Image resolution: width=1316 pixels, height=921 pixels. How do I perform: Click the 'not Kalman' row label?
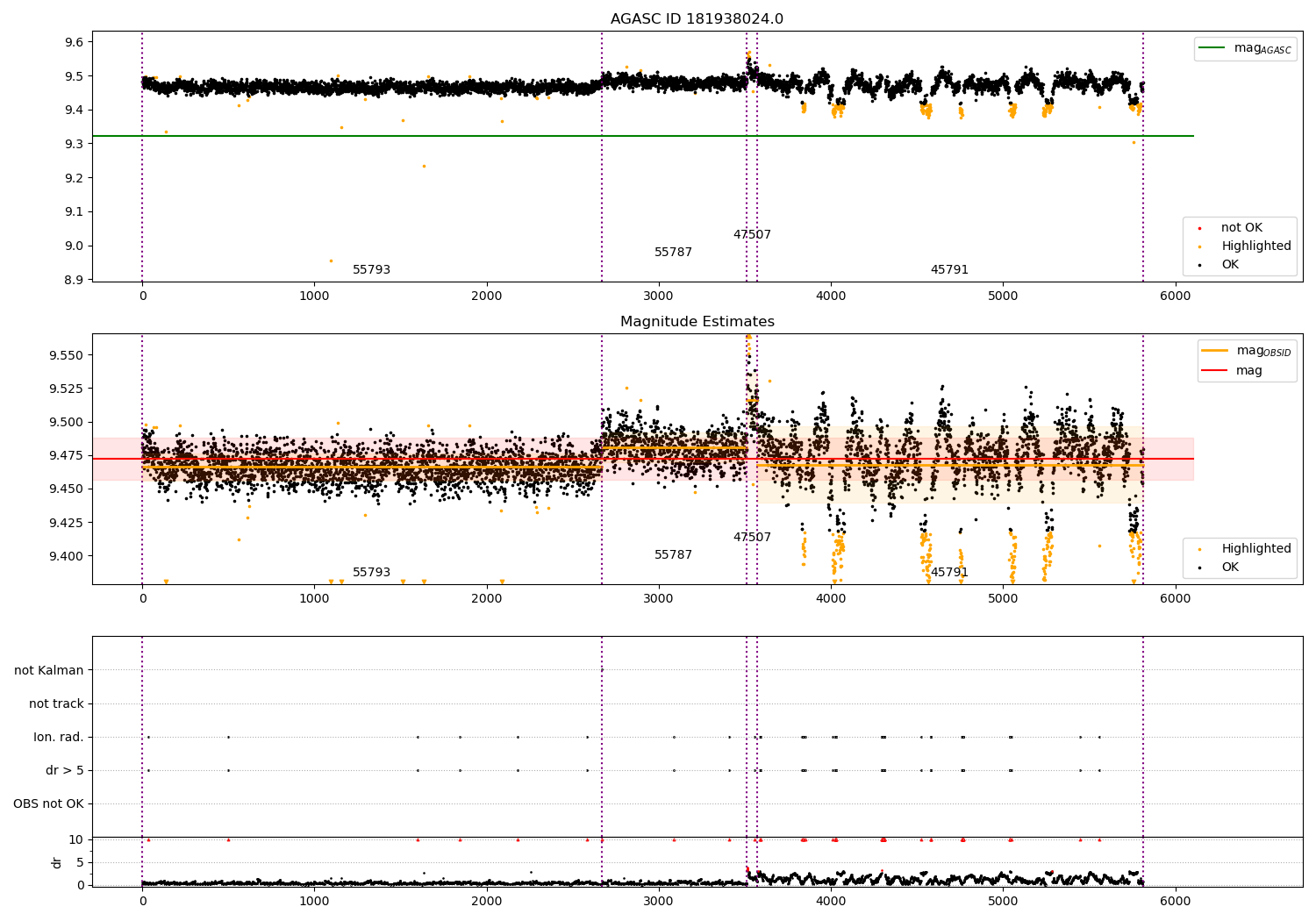click(x=49, y=671)
